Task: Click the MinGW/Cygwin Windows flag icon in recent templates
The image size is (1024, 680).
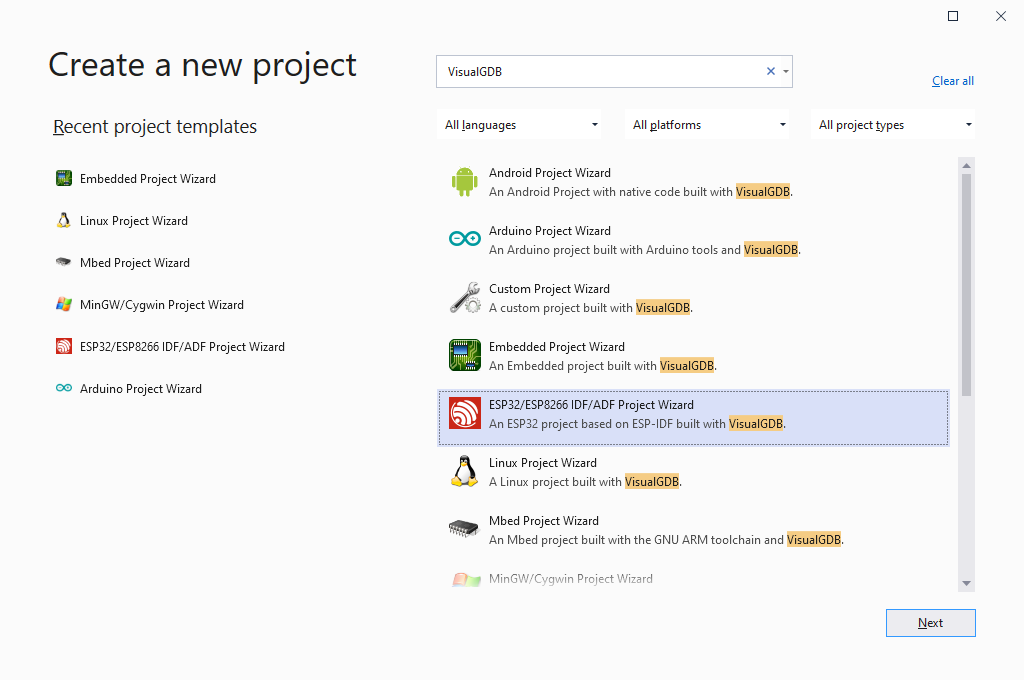Action: (64, 305)
